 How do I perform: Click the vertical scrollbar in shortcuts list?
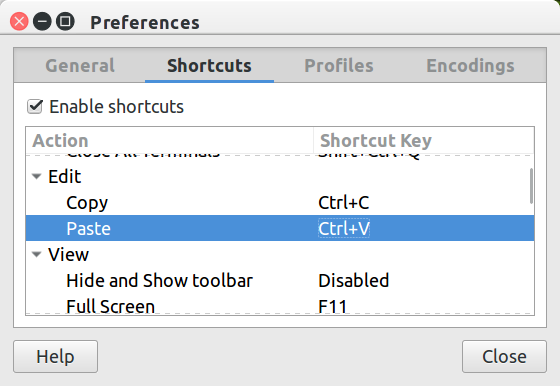(x=531, y=186)
